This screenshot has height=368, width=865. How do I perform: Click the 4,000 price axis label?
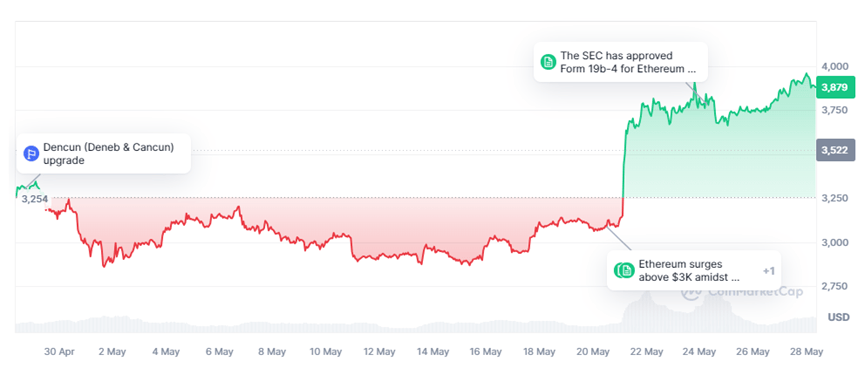(x=834, y=66)
